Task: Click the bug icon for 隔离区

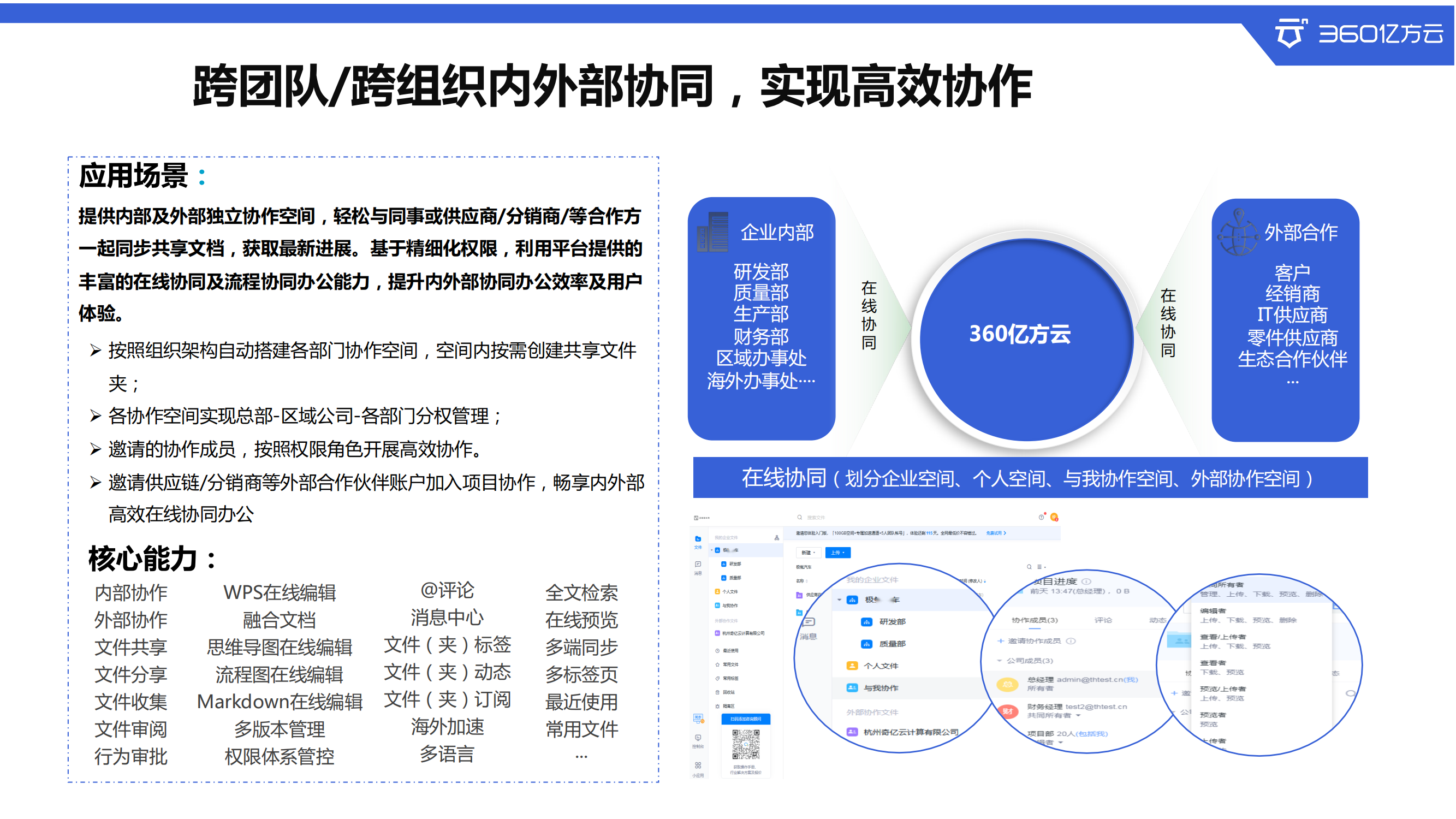Action: coord(718,706)
